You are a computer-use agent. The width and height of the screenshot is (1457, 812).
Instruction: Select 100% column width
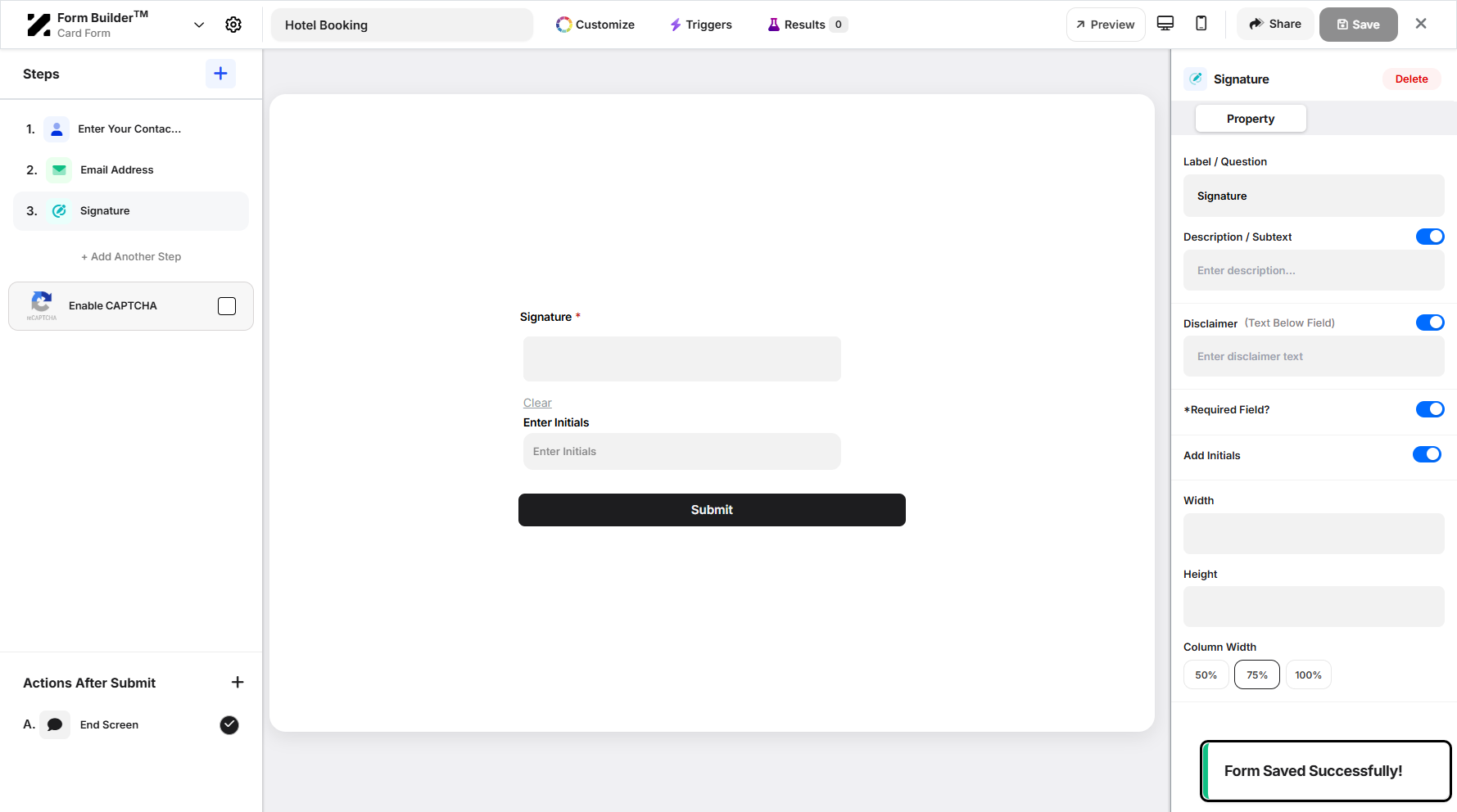pos(1308,674)
